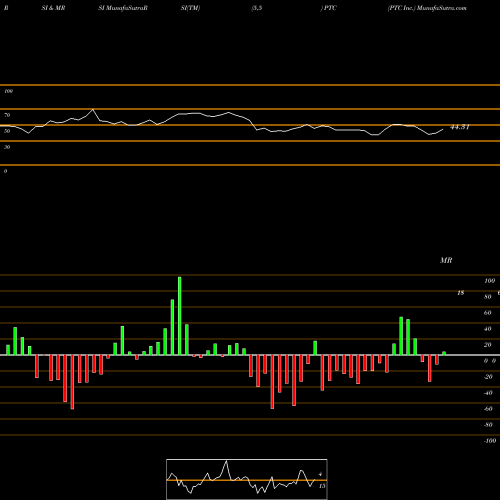Click the RSI axis label 30

7,147
